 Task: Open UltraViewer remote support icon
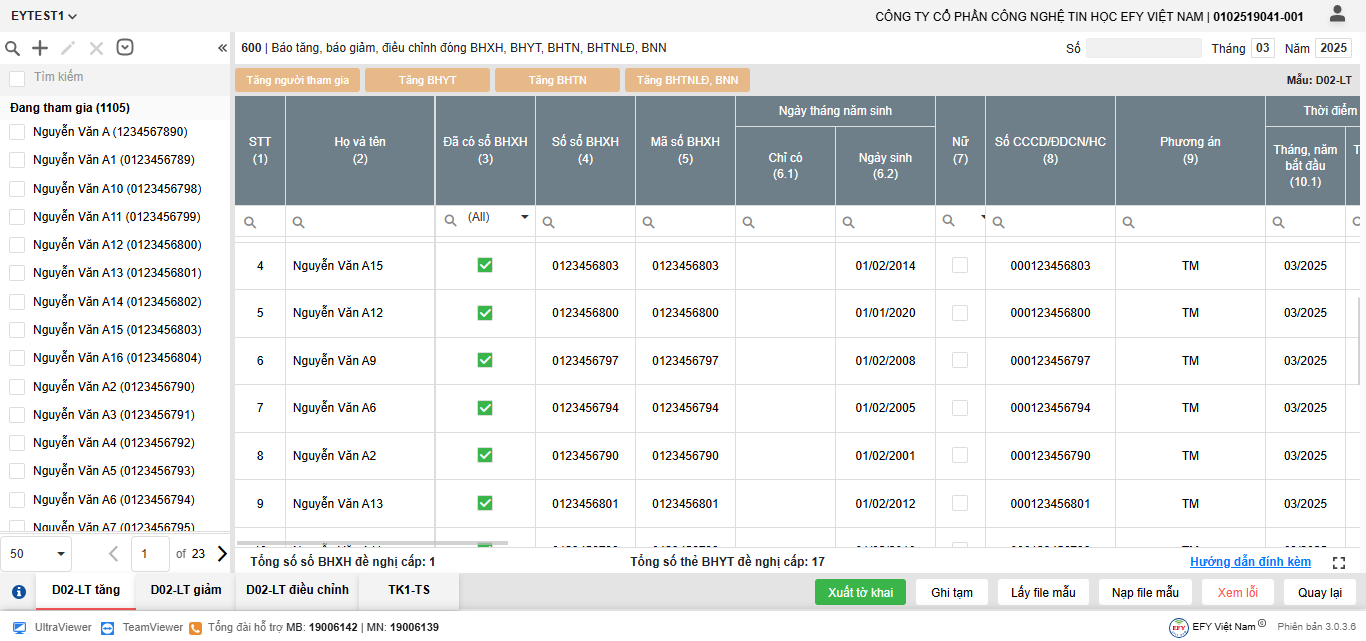point(19,627)
